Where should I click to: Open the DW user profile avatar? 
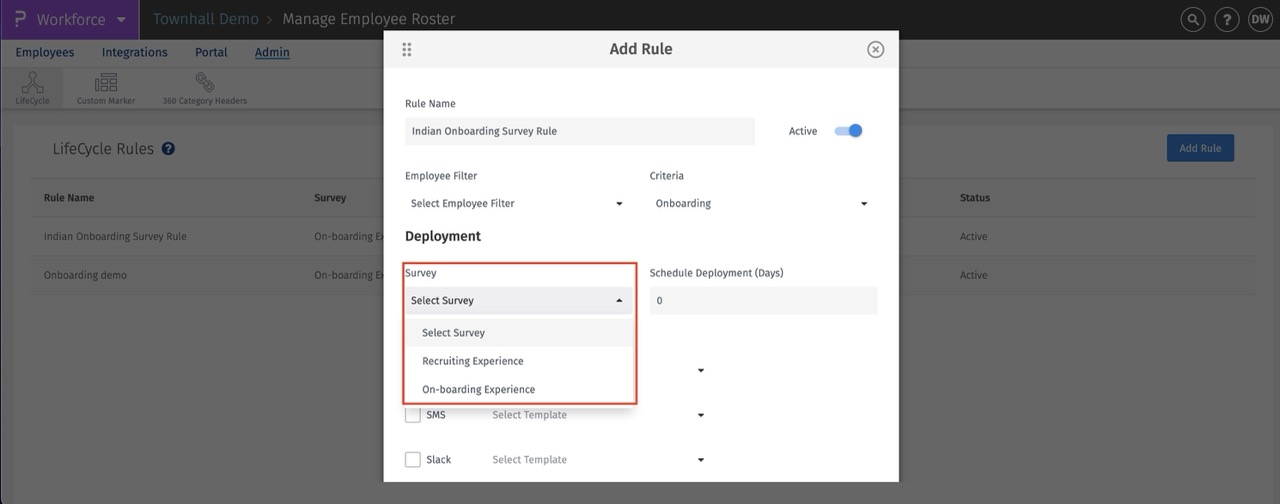tap(1259, 19)
